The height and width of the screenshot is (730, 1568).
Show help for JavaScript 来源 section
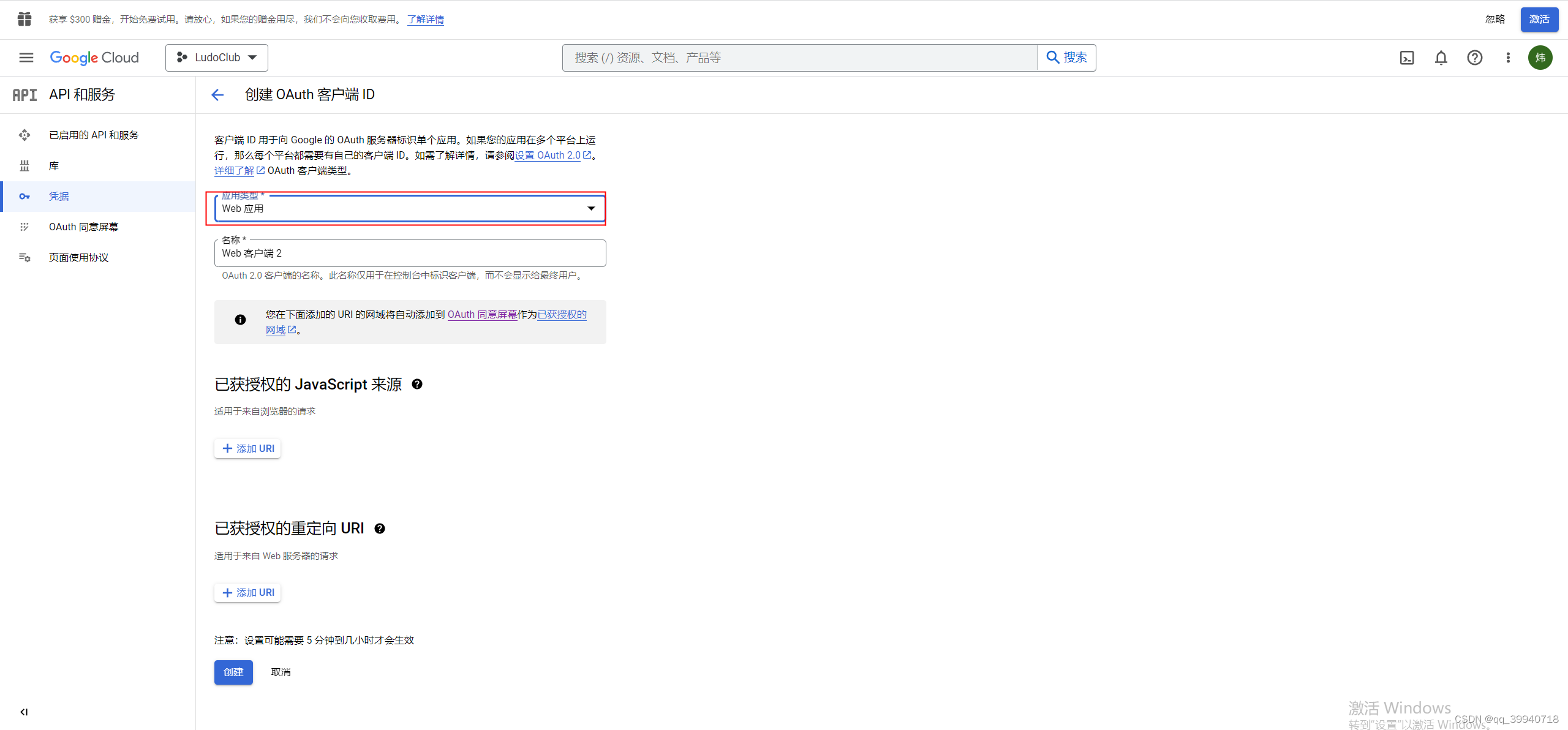417,384
